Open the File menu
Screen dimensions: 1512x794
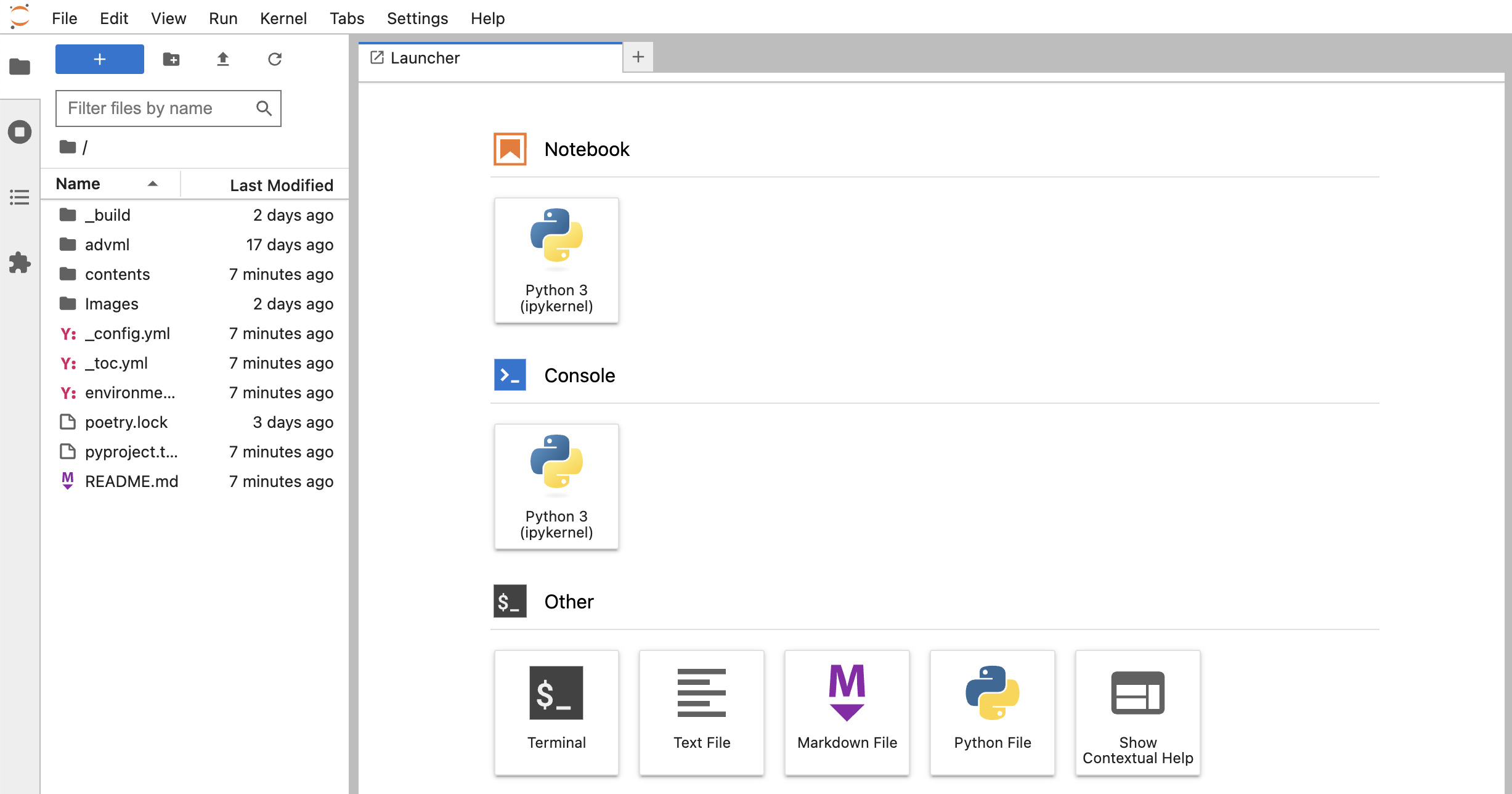65,18
